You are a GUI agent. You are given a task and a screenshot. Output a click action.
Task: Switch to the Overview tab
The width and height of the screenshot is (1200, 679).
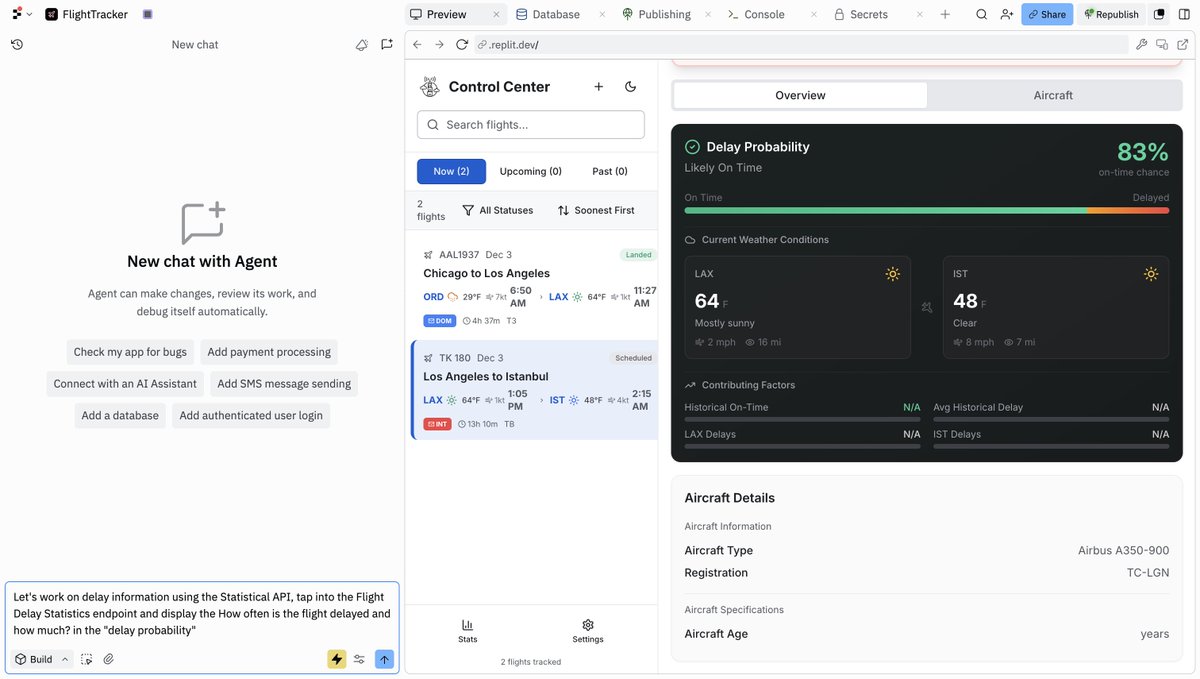tap(800, 95)
